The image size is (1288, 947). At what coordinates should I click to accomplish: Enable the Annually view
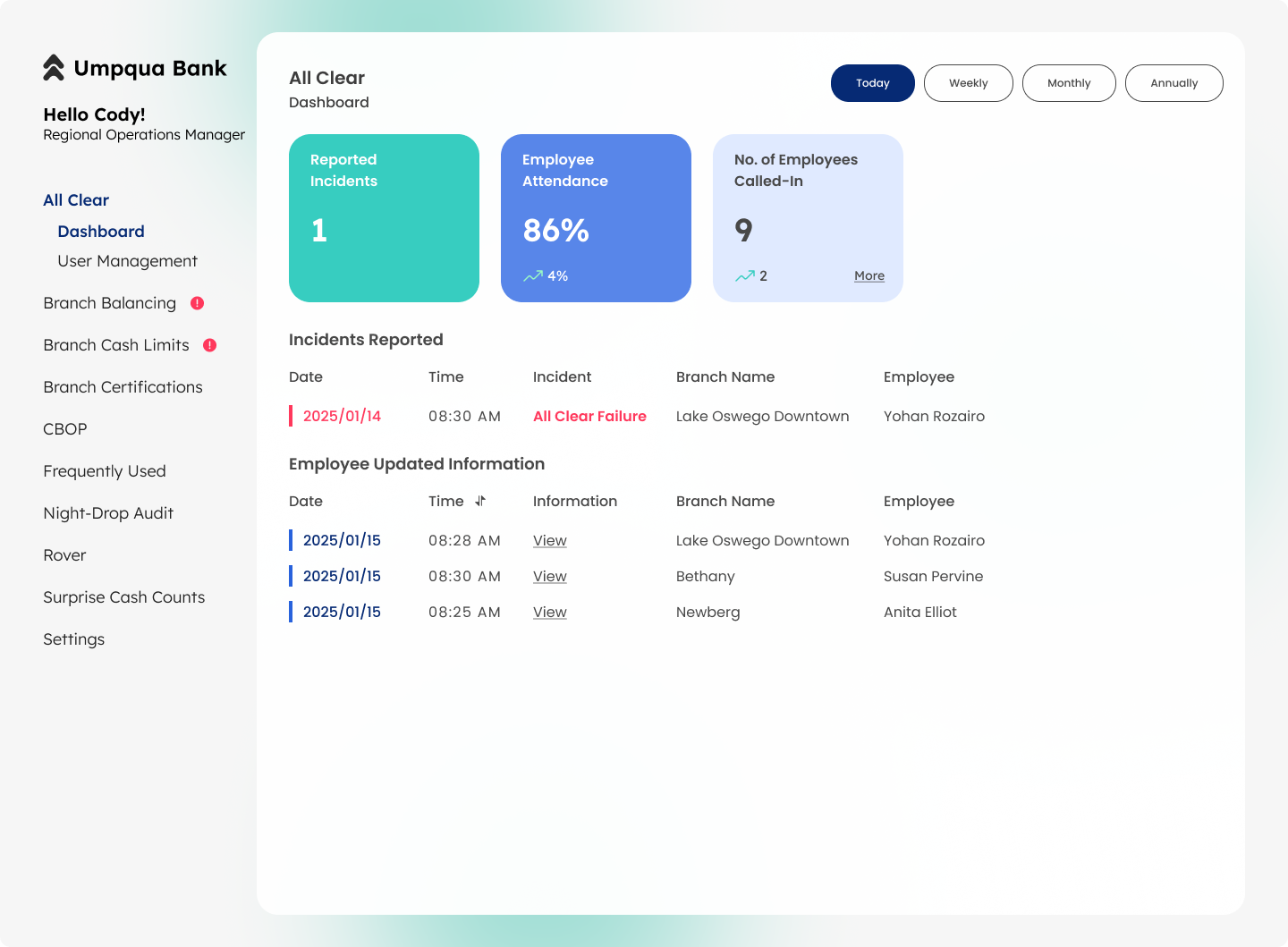(x=1174, y=82)
